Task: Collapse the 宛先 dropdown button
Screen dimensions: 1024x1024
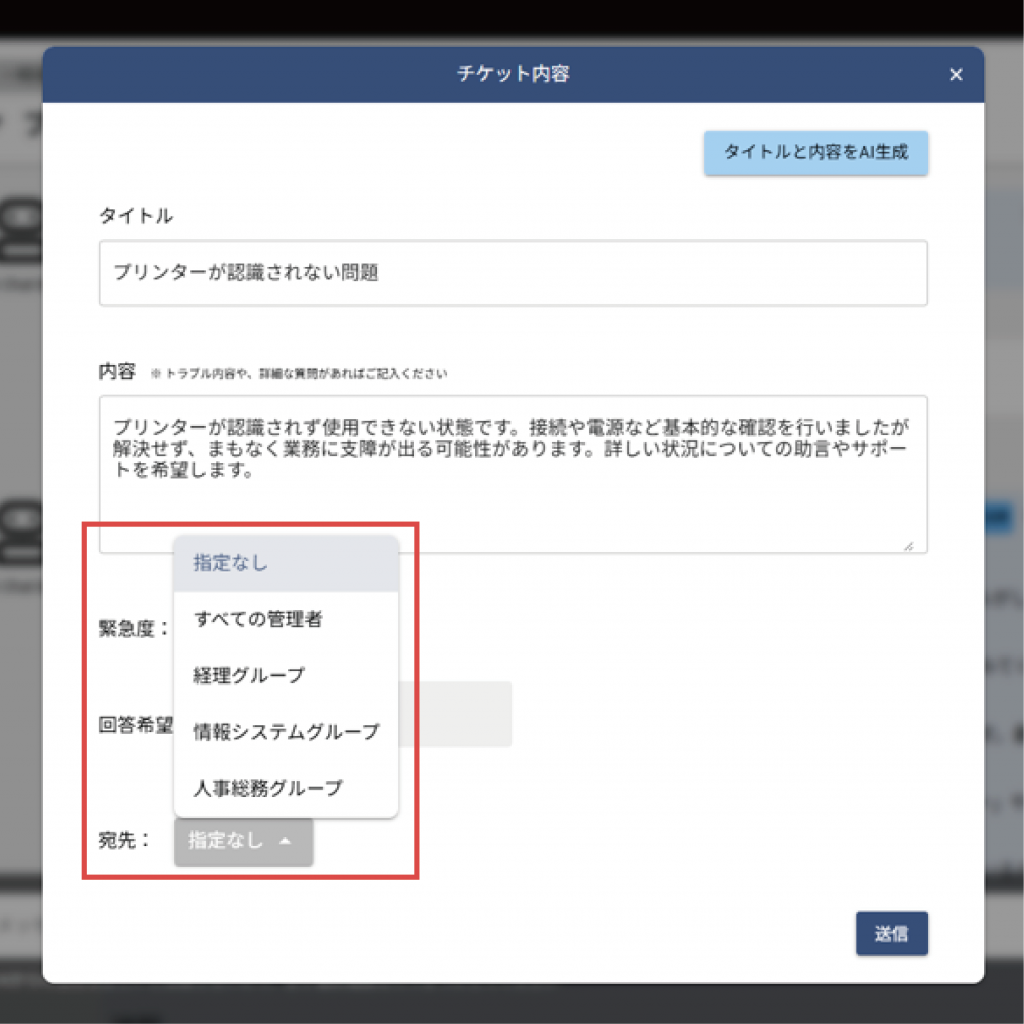Action: (242, 842)
